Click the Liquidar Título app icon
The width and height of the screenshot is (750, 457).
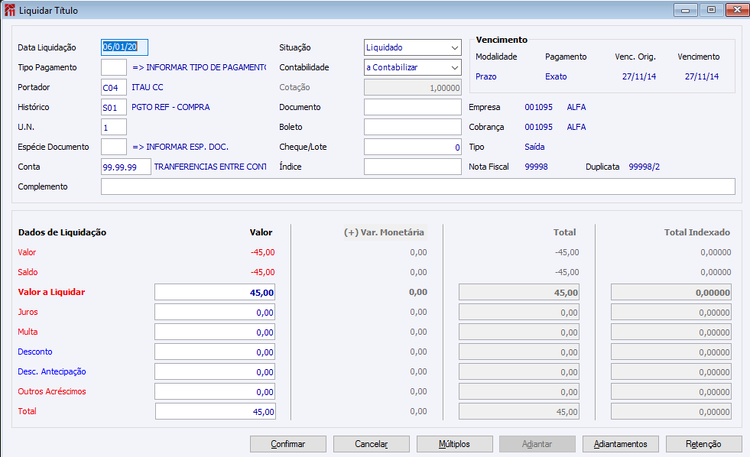(10, 10)
